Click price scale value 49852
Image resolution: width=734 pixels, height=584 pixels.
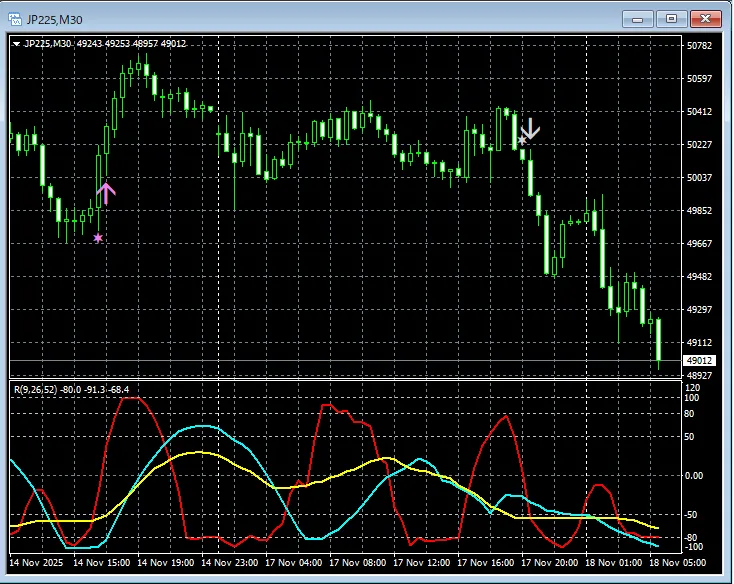699,211
